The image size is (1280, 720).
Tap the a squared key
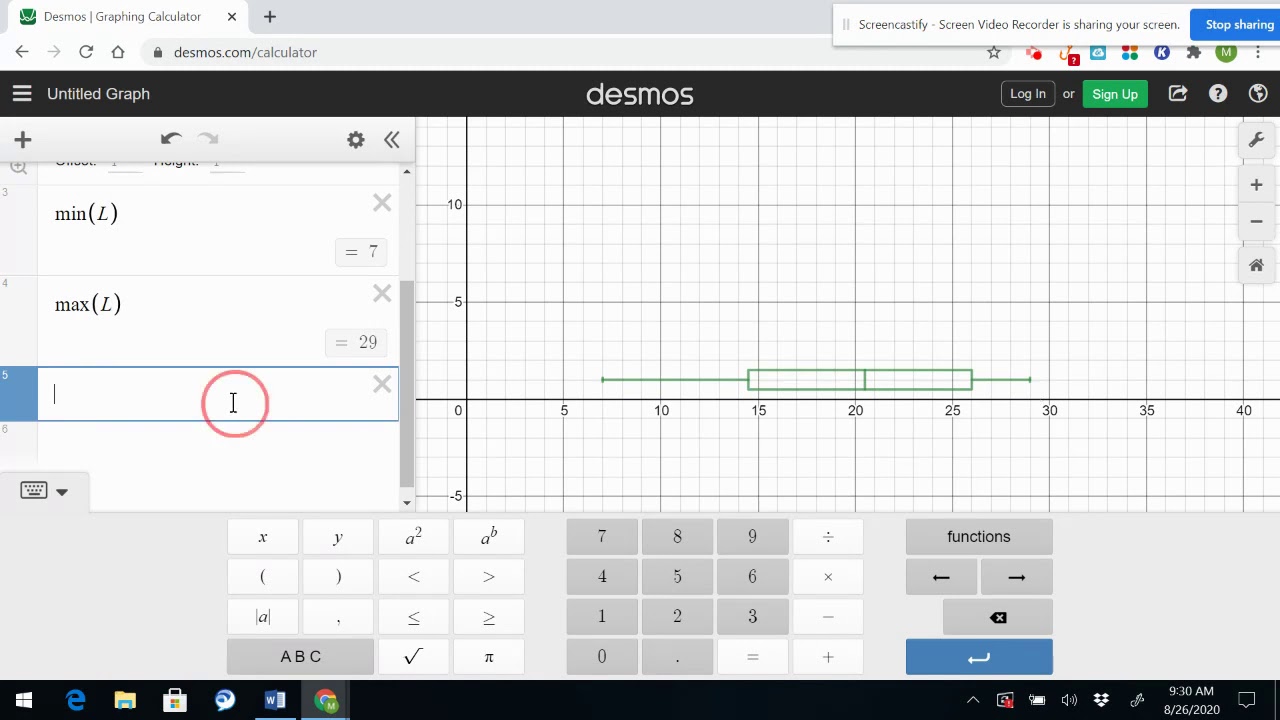[x=413, y=537]
